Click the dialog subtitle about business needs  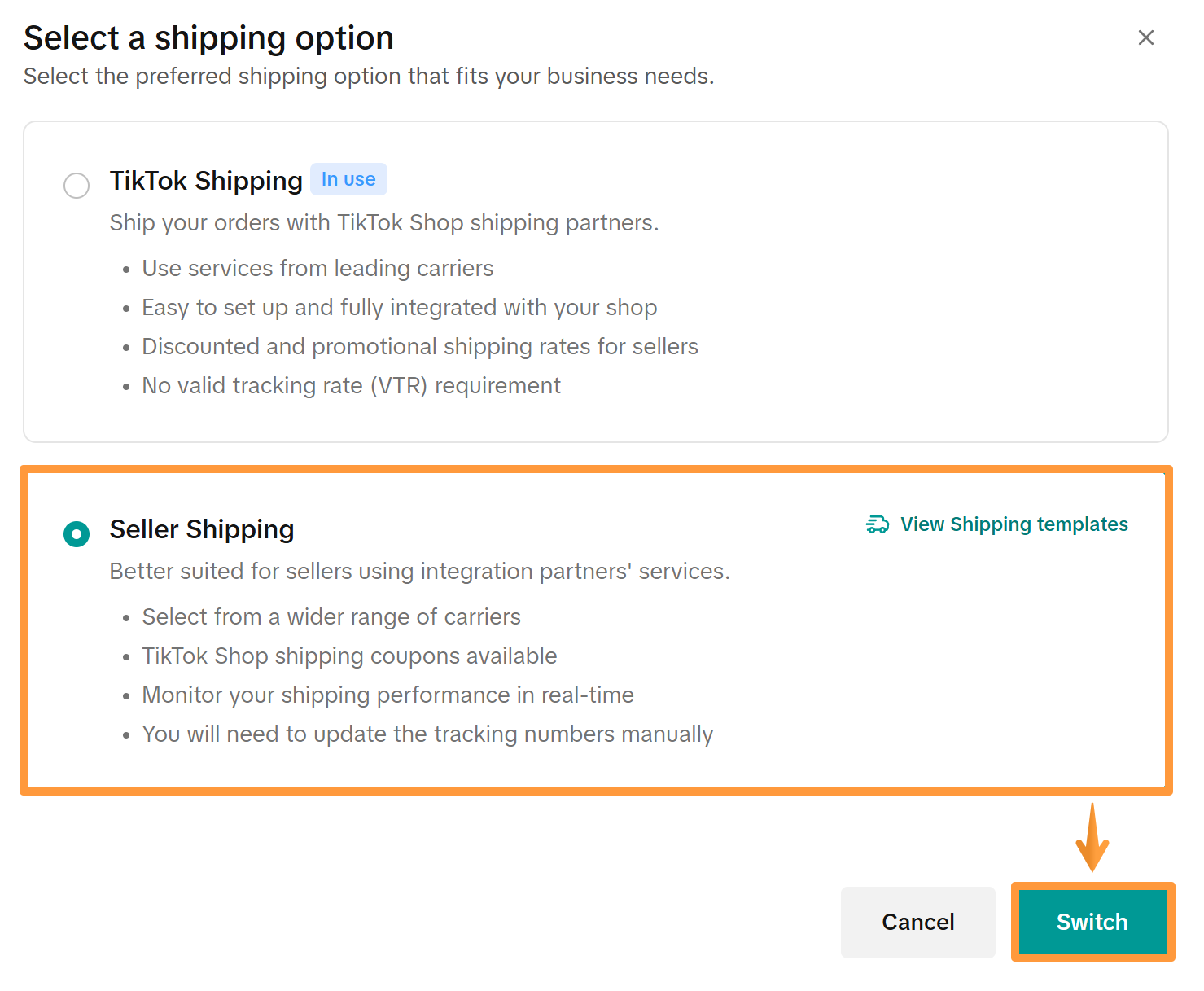369,76
